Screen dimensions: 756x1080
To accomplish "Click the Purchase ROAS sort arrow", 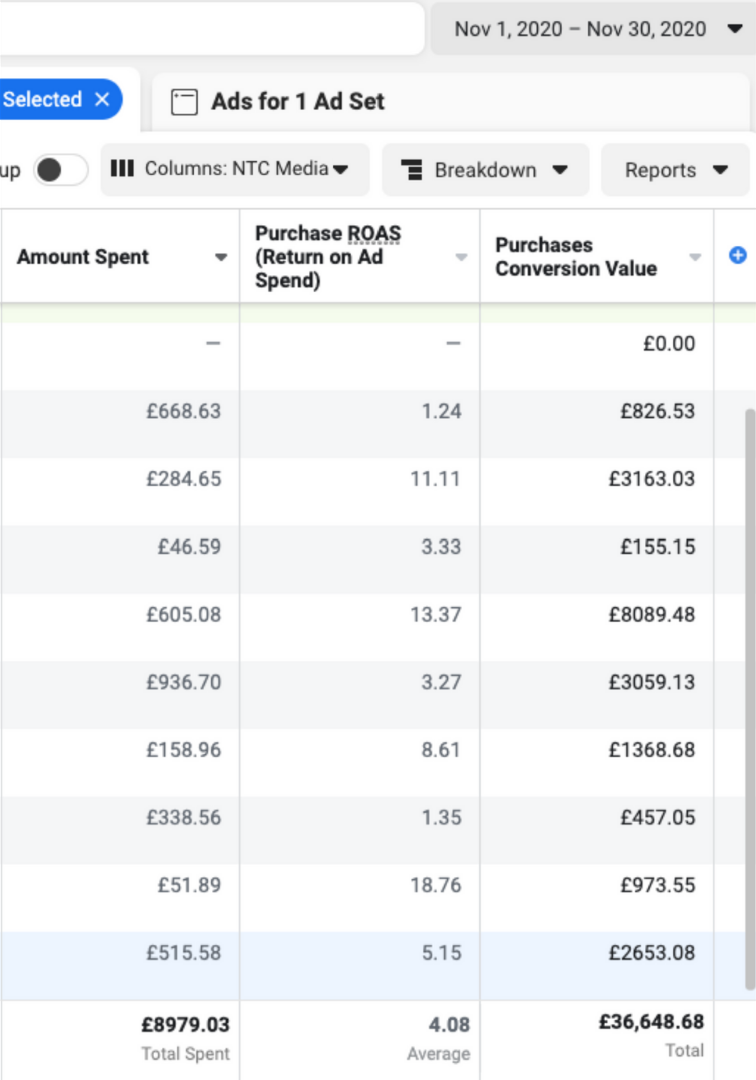I will tap(461, 258).
